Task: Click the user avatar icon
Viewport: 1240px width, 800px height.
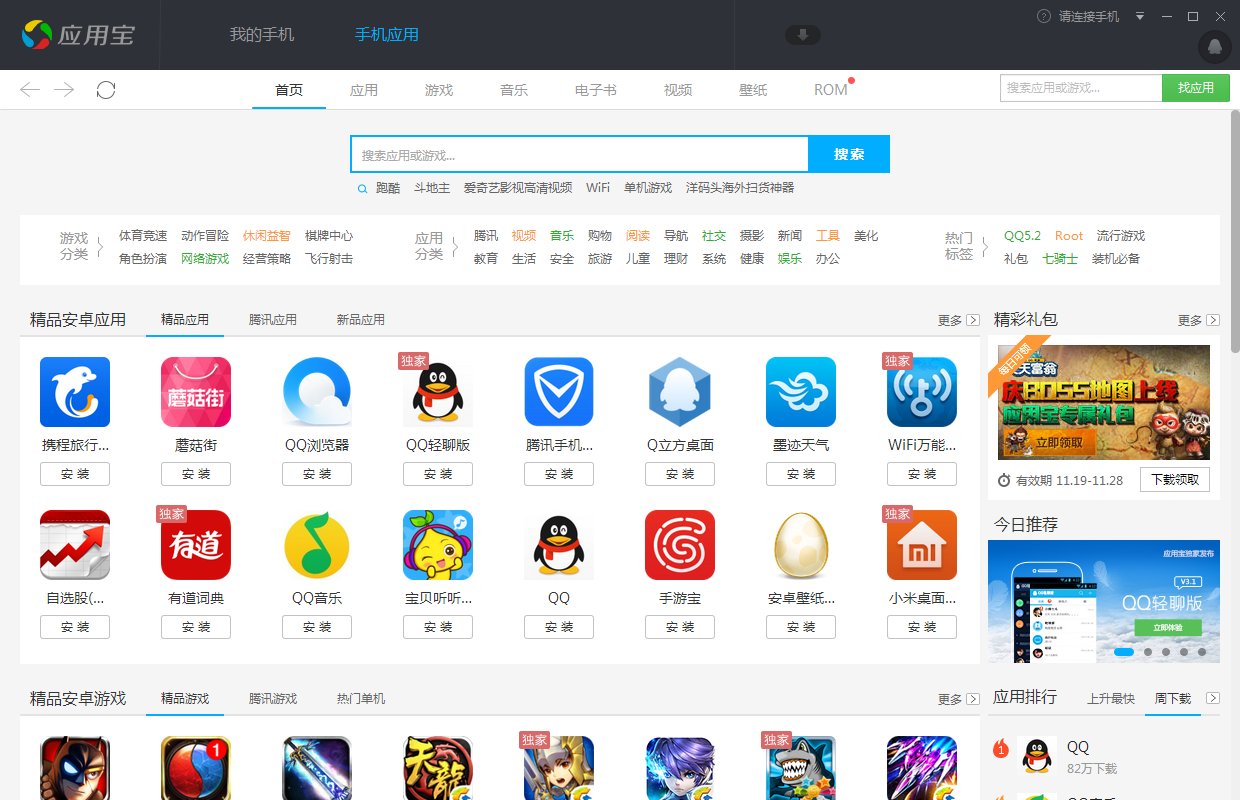Action: (x=1214, y=47)
